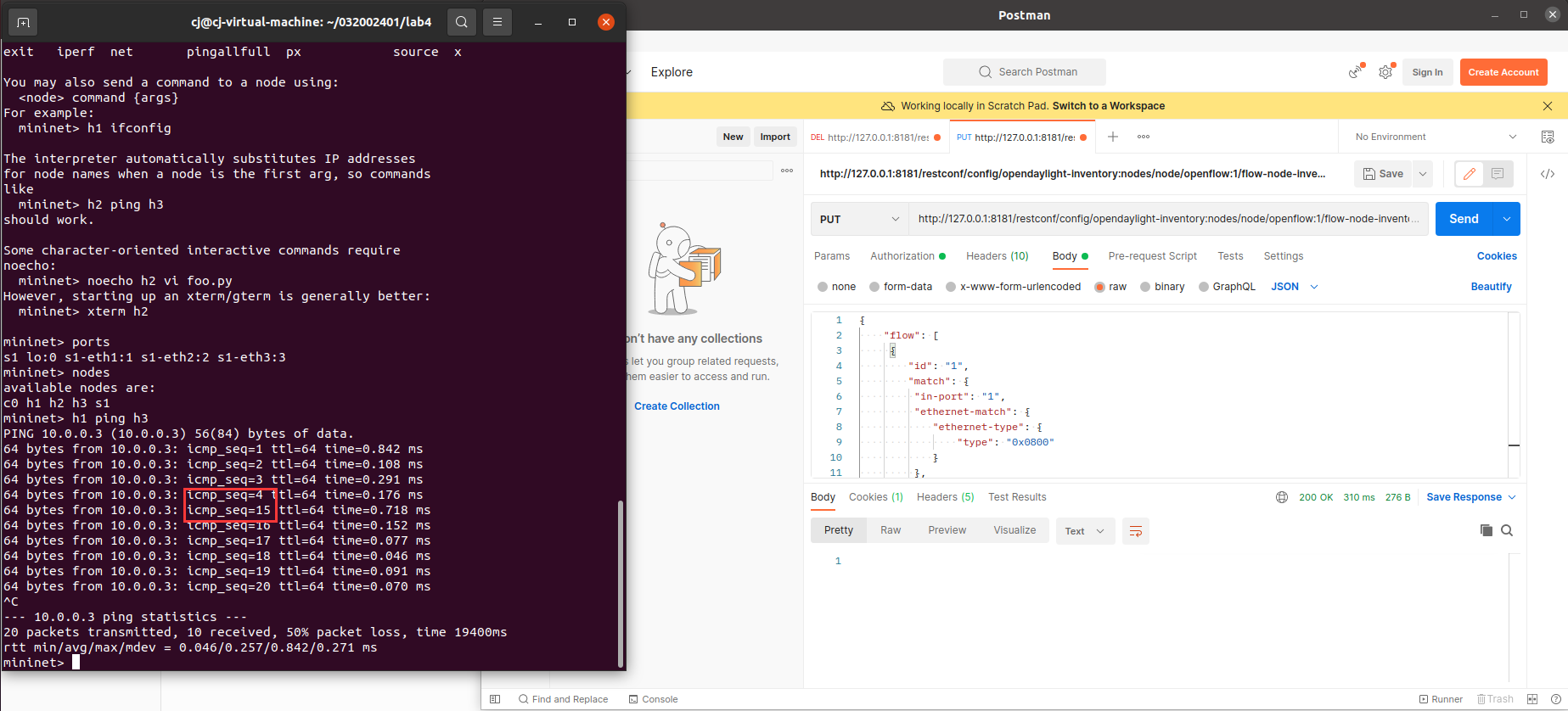This screenshot has width=1568, height=711.
Task: Click the satellite capture requests icon
Action: tap(1356, 72)
